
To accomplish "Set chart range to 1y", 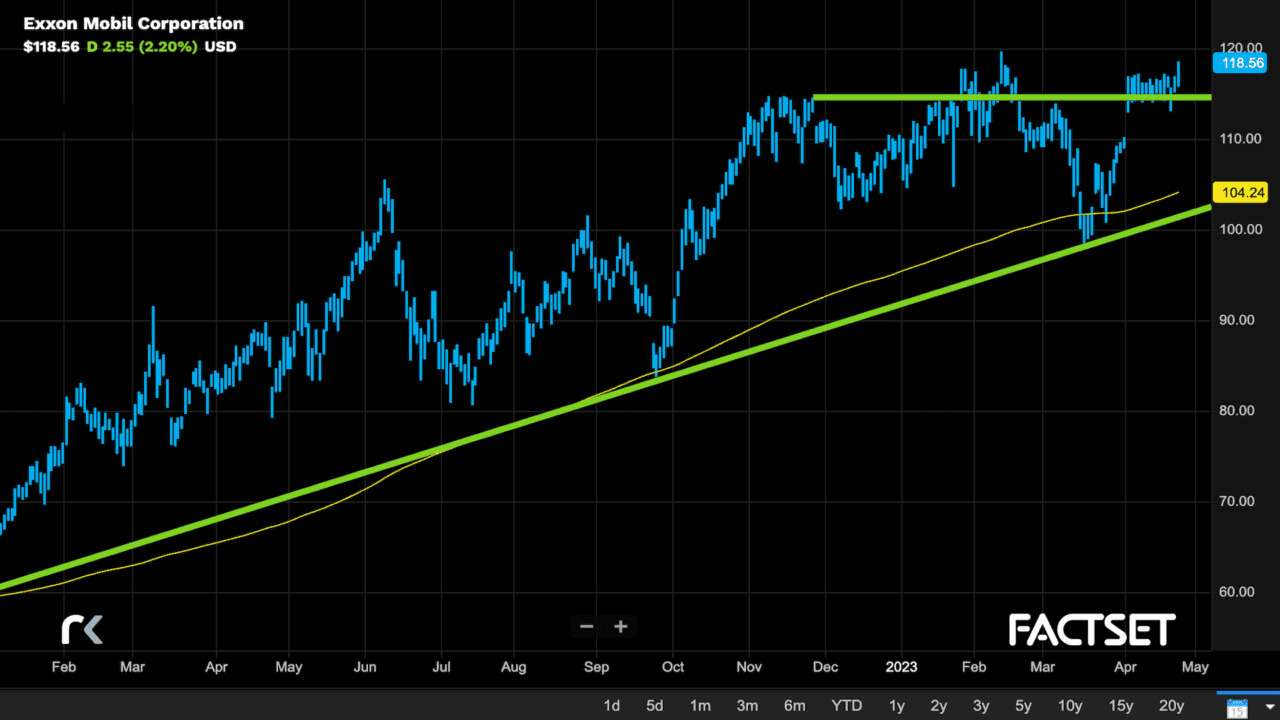I will coord(897,706).
